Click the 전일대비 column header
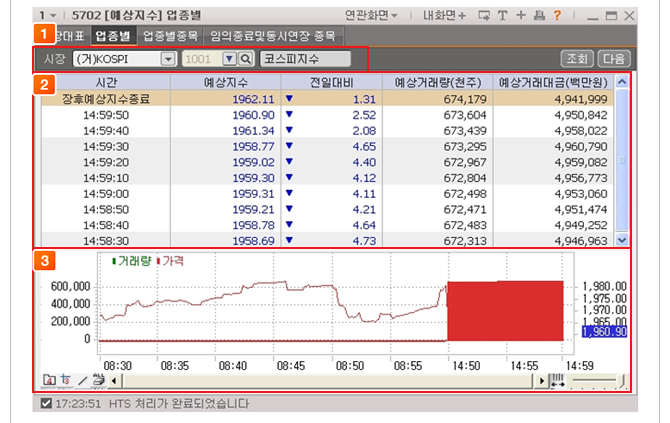This screenshot has height=423, width=670. click(332, 82)
